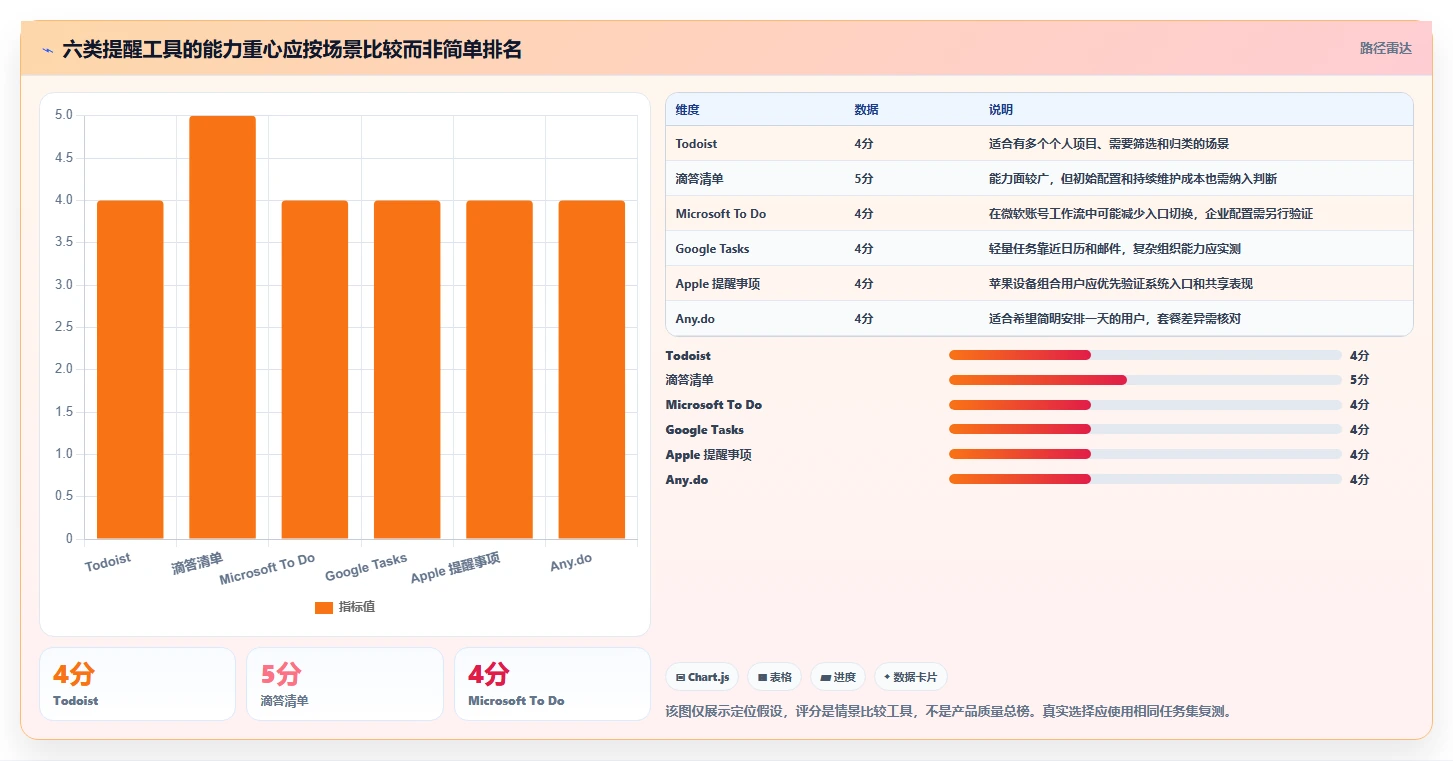Select the Chart.js tag button

pyautogui.click(x=703, y=677)
